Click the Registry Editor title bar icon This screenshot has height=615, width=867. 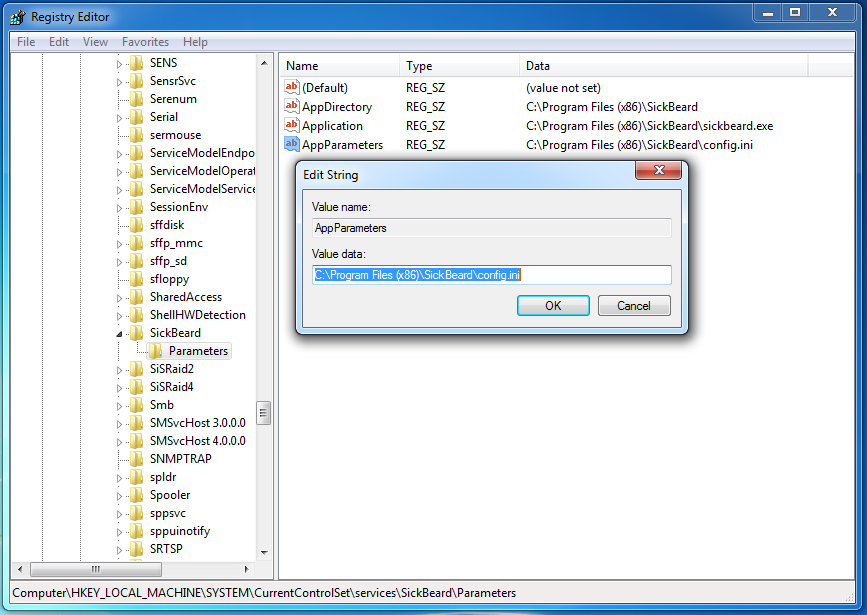(18, 17)
